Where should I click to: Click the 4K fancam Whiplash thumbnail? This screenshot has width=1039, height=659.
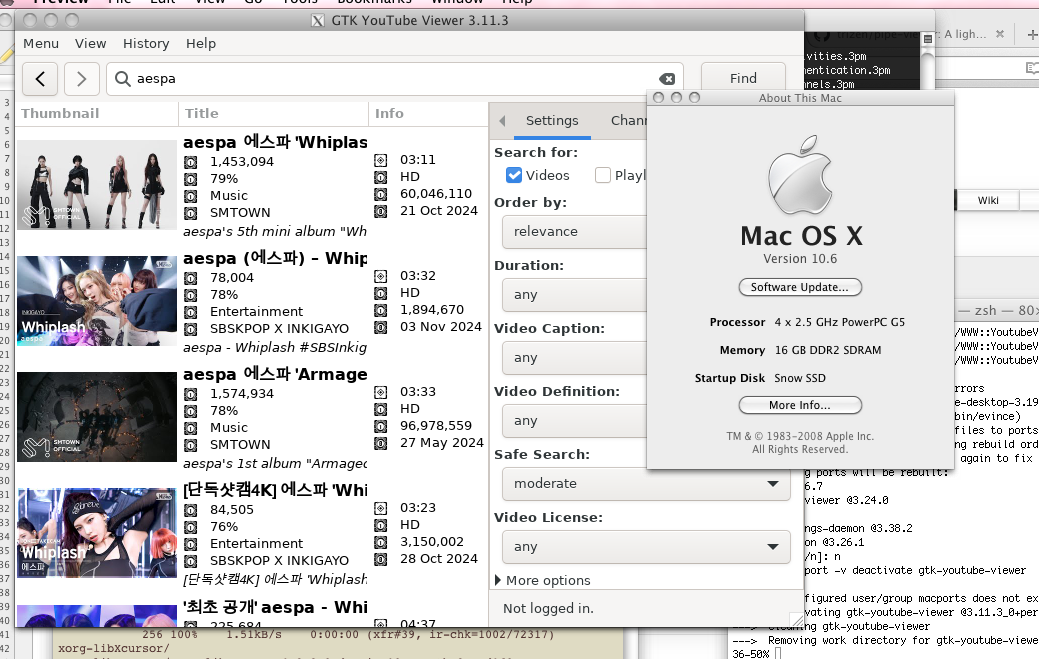(97, 532)
